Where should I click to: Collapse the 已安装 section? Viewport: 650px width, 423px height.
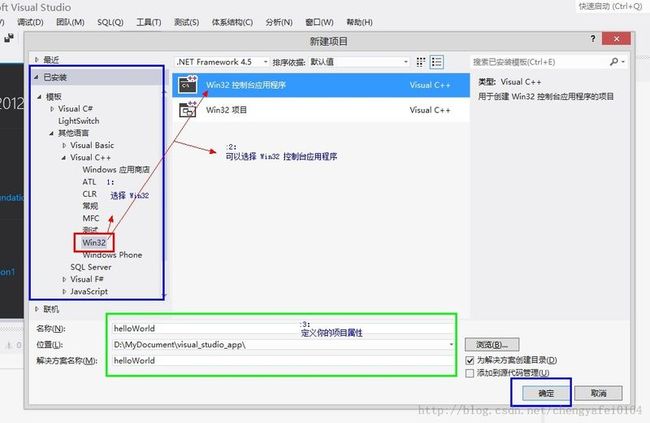(36, 77)
